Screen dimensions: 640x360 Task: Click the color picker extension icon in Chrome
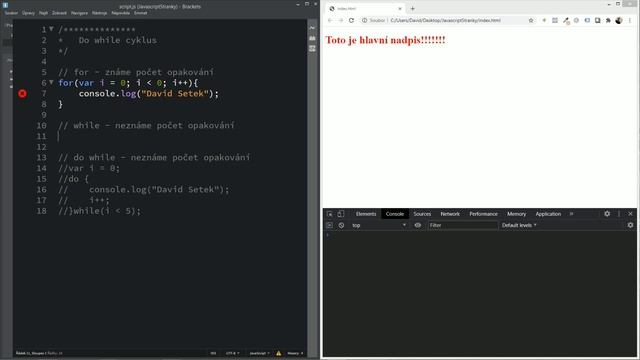(566, 20)
